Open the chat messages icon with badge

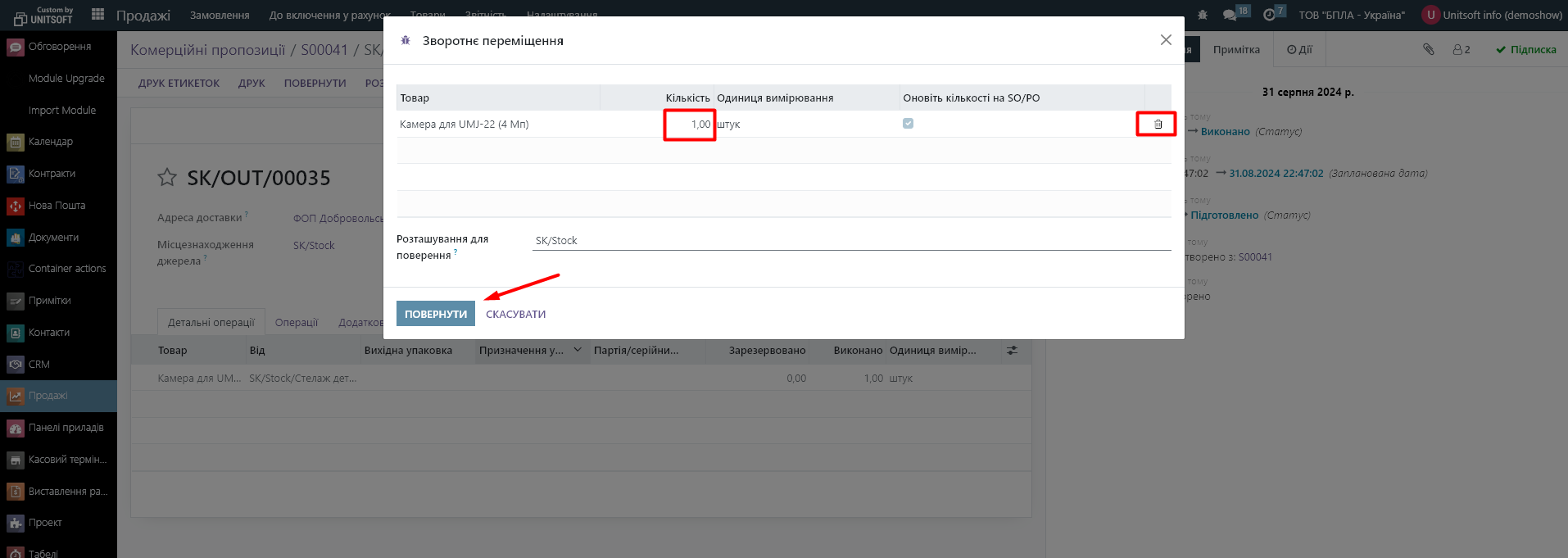point(1230,15)
